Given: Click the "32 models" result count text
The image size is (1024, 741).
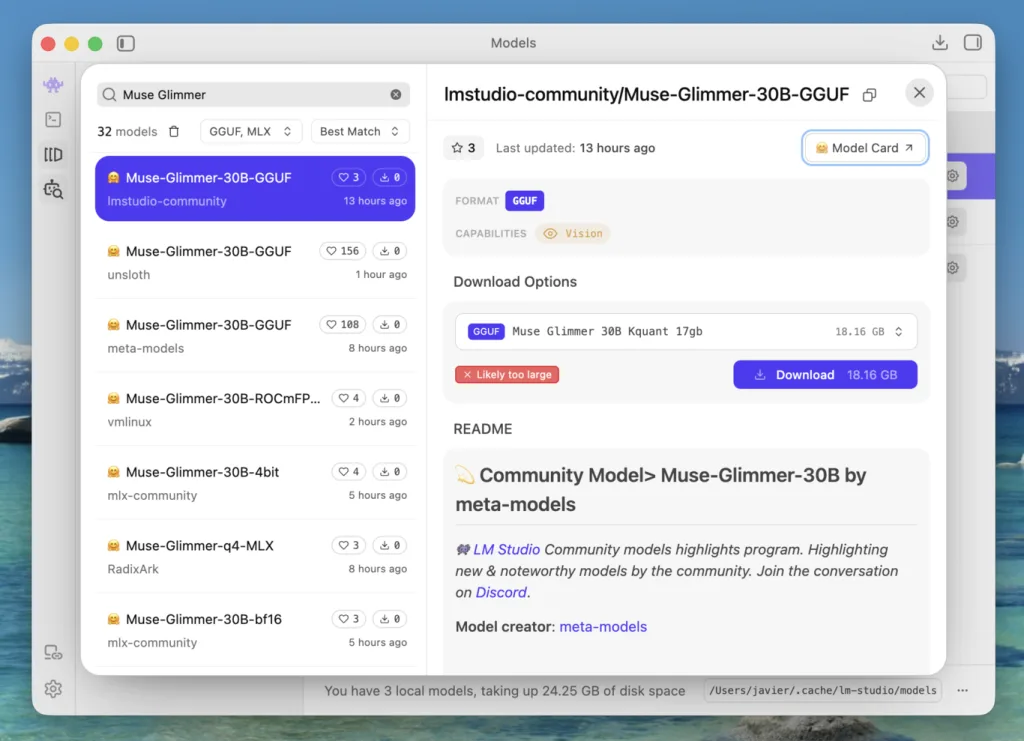Looking at the screenshot, I should click(127, 132).
